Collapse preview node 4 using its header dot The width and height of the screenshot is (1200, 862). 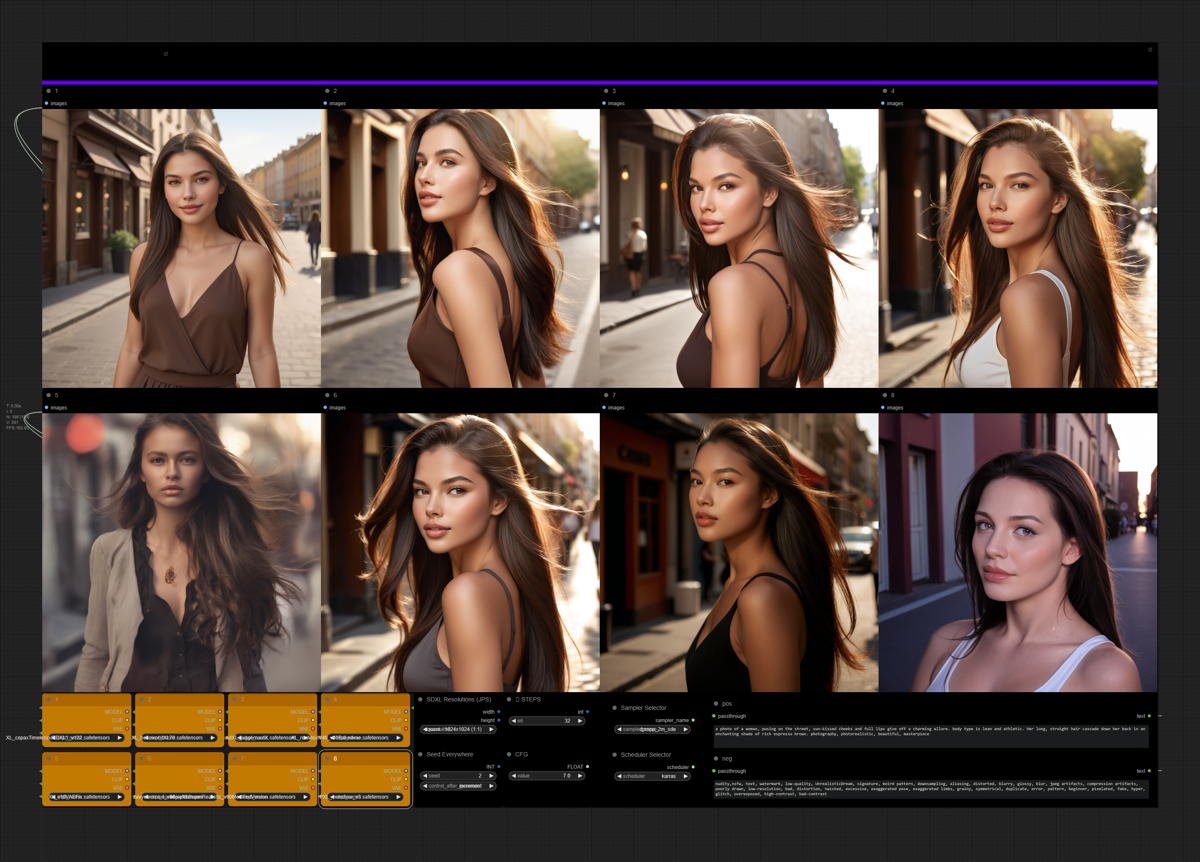[x=885, y=91]
